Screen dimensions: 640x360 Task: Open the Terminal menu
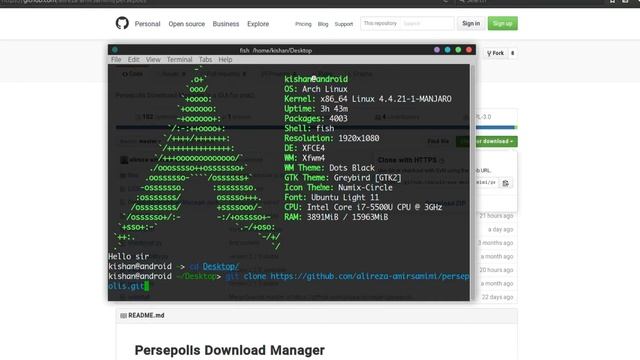point(179,60)
